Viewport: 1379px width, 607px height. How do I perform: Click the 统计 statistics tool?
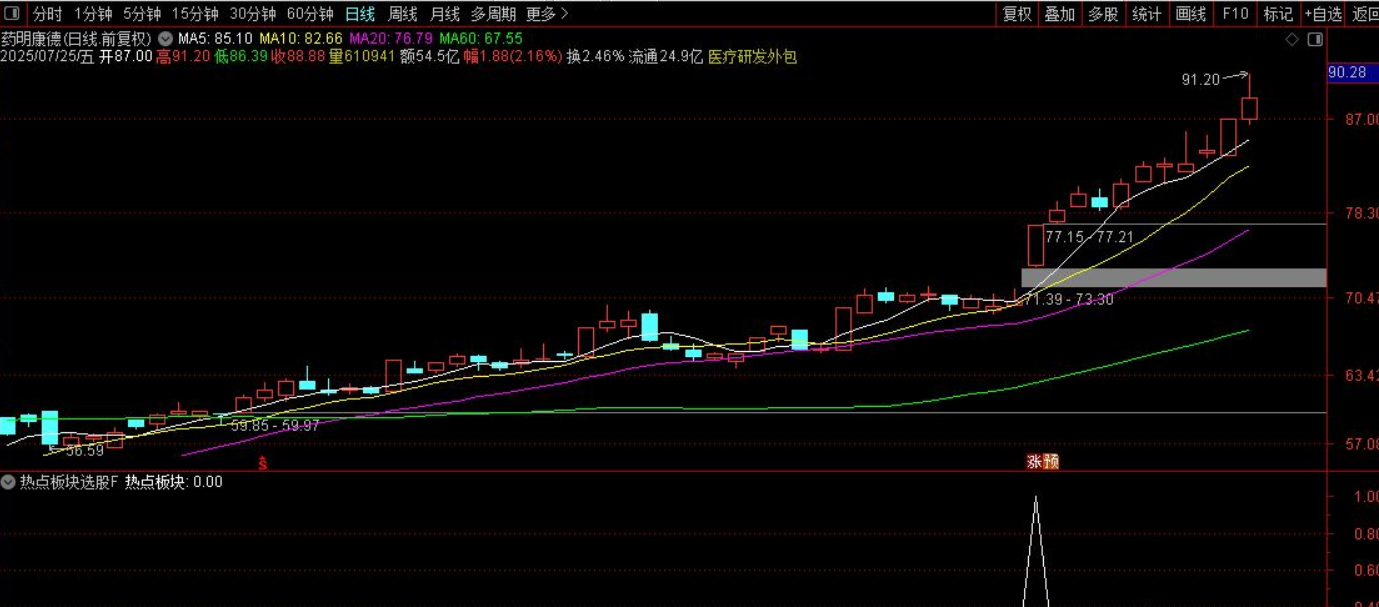pos(1147,13)
